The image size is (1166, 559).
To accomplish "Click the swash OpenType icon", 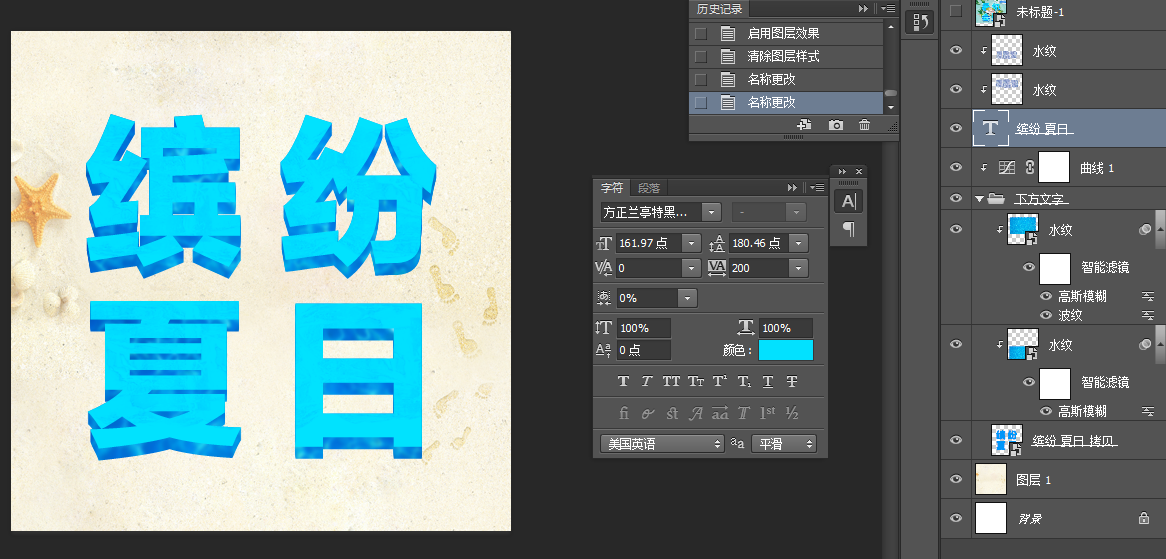I will [x=696, y=413].
